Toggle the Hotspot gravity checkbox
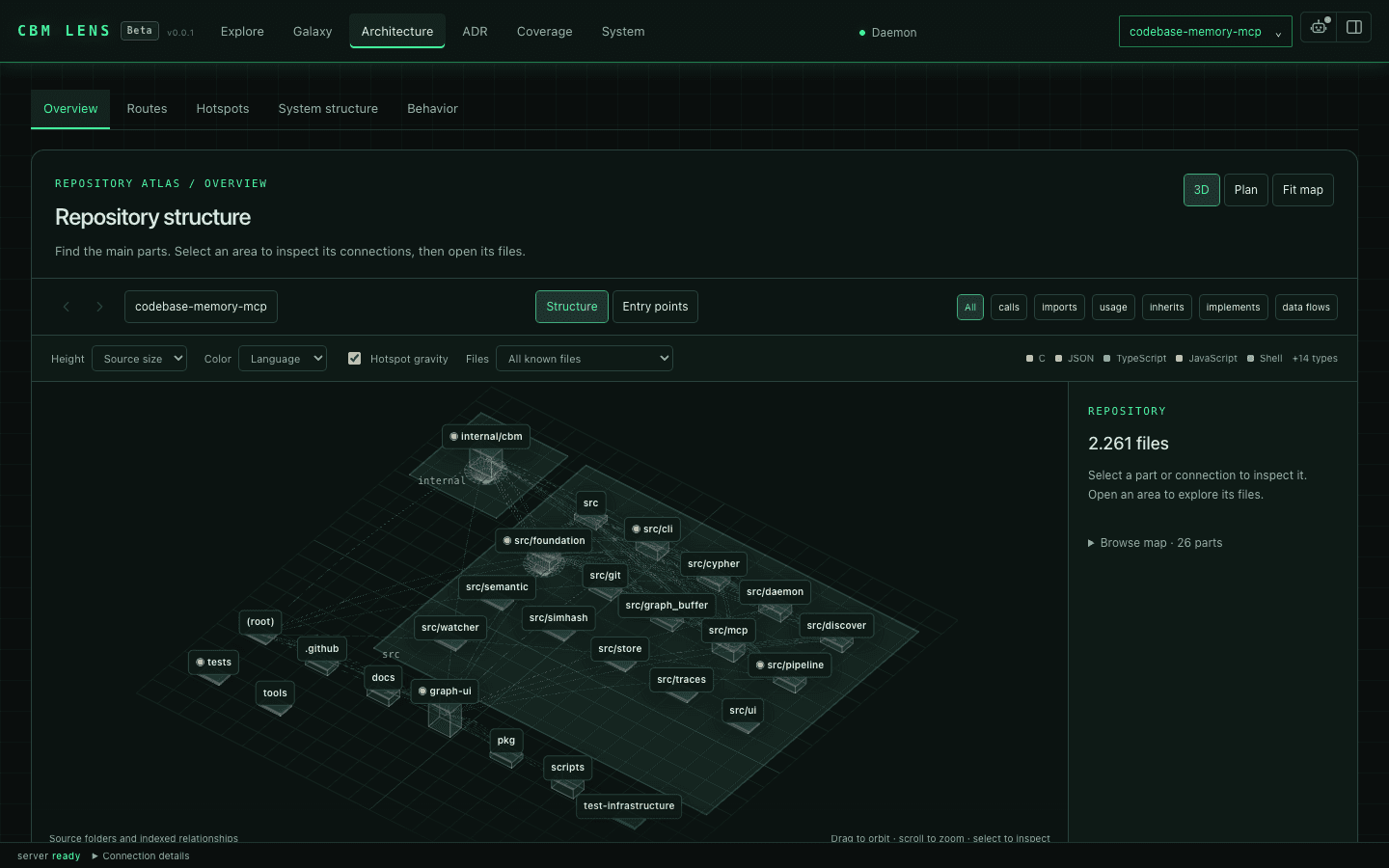The width and height of the screenshot is (1389, 868). 355,359
